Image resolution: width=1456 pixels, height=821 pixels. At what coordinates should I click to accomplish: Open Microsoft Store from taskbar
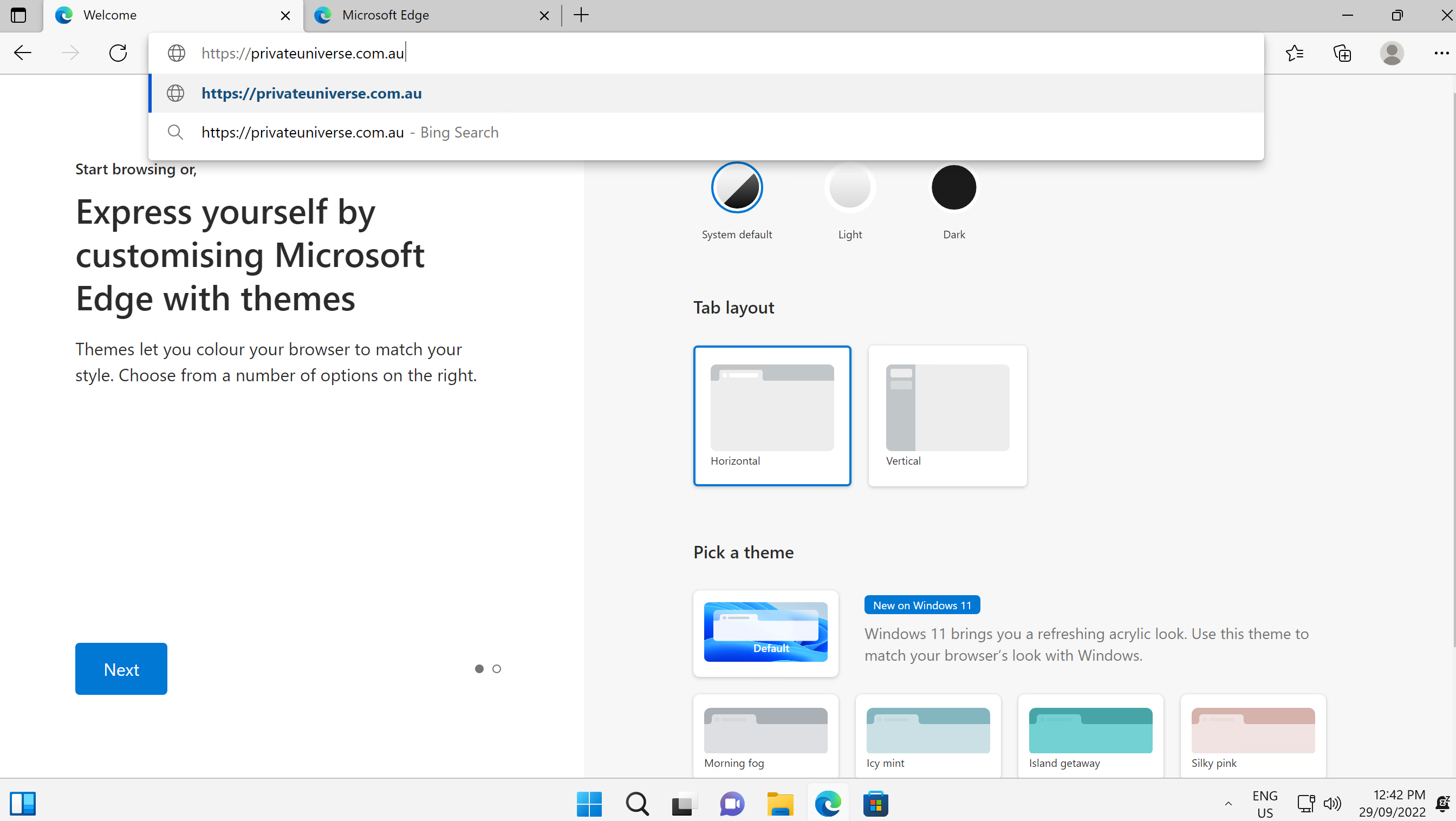click(x=875, y=804)
